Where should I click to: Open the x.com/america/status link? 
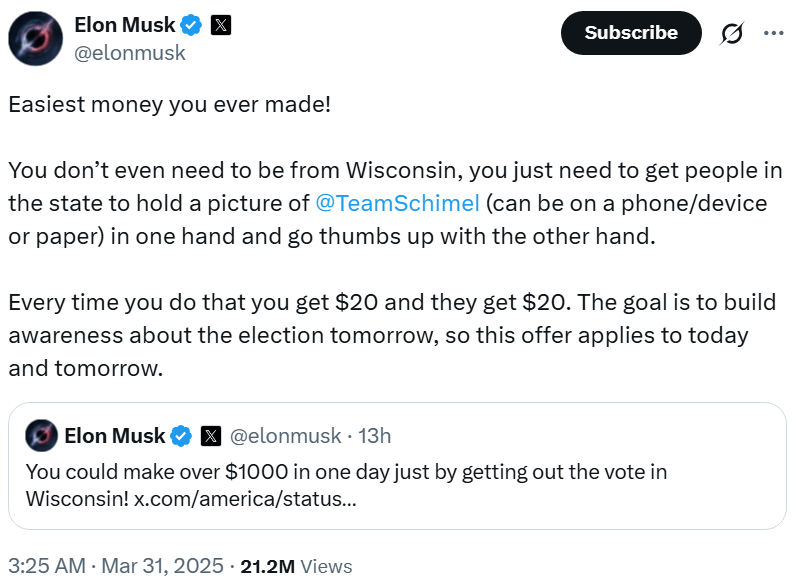click(245, 497)
